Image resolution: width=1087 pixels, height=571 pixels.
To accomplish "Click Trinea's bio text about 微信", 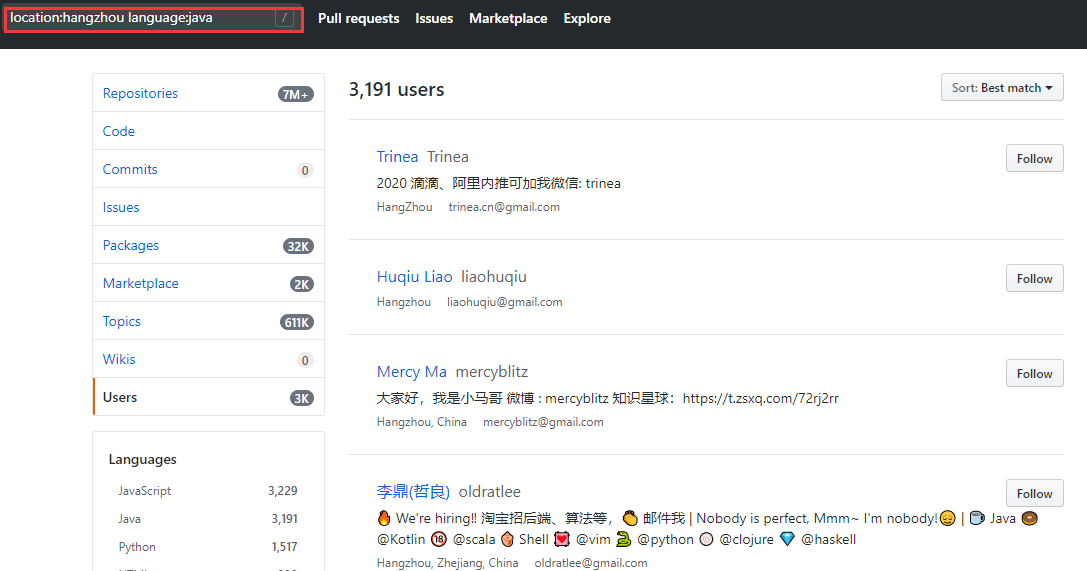I will click(498, 183).
